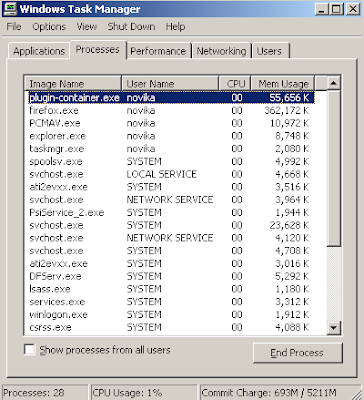Switch to the Applications tab
Image resolution: width=364 pixels, height=400 pixels.
click(x=39, y=51)
